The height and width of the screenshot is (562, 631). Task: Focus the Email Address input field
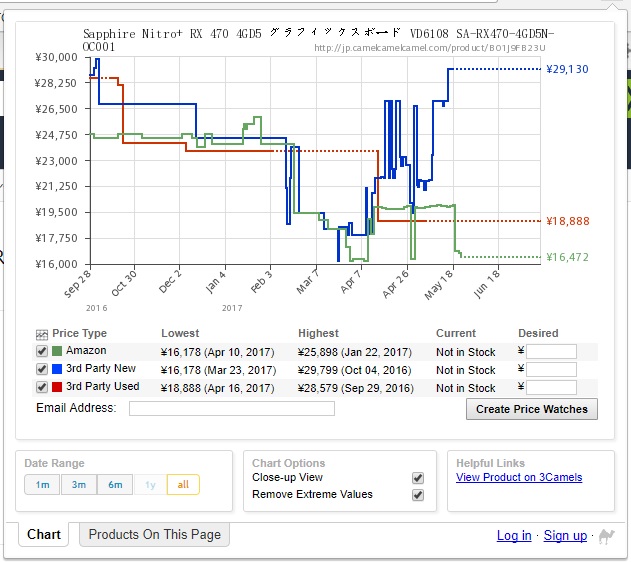coord(232,408)
